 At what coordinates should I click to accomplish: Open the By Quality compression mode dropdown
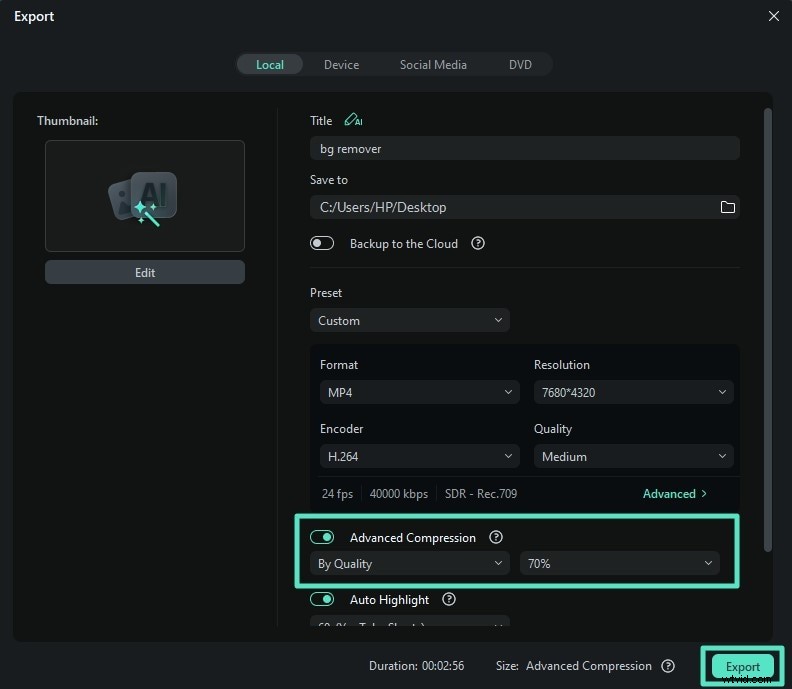(x=410, y=564)
